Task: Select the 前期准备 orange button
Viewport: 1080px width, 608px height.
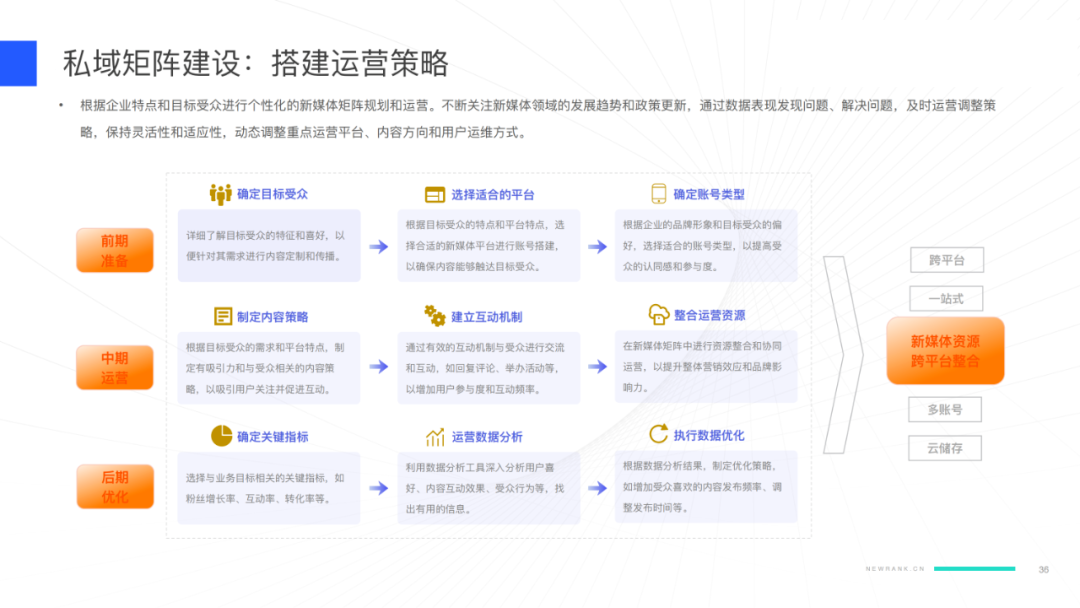Action: (x=115, y=250)
